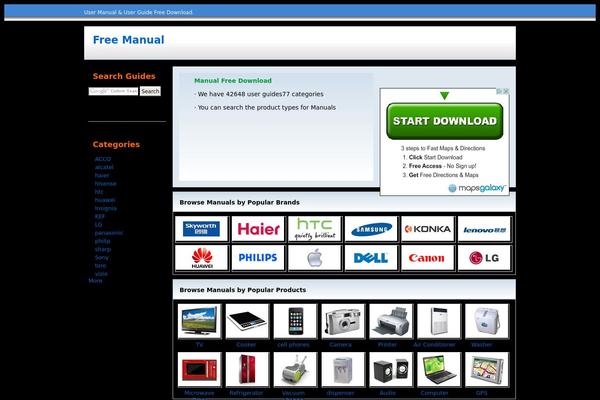Image resolution: width=600 pixels, height=400 pixels.
Task: Open the LG category in sidebar
Action: pos(98,225)
